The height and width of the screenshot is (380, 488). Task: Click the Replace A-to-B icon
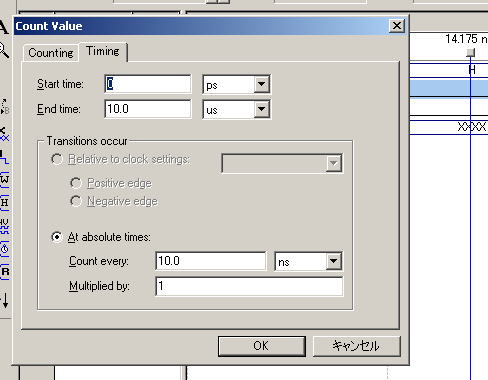point(4,106)
